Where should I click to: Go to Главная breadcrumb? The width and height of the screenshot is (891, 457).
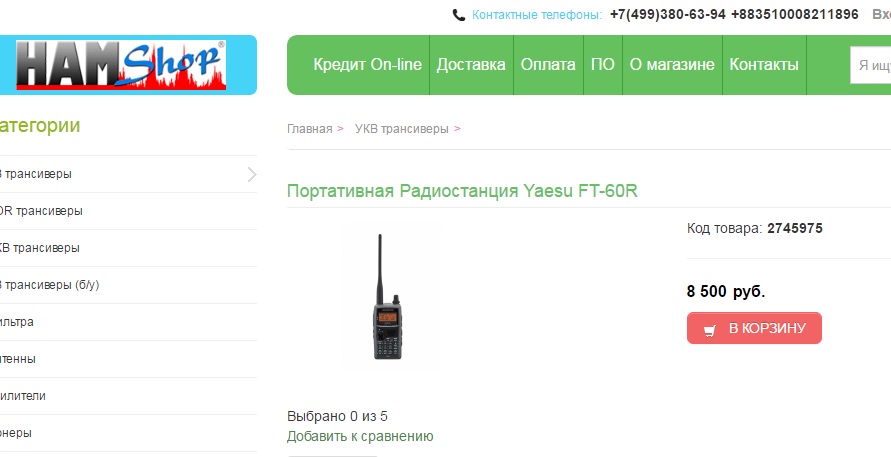click(x=309, y=129)
